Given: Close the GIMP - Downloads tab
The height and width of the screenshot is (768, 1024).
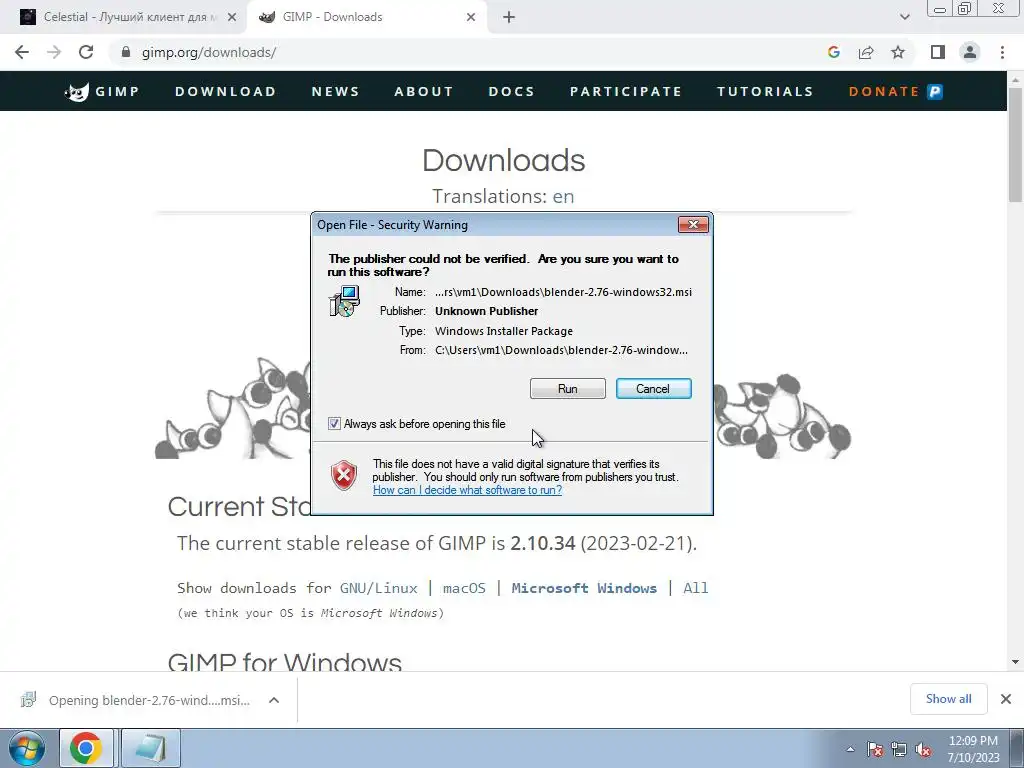Looking at the screenshot, I should (x=471, y=18).
